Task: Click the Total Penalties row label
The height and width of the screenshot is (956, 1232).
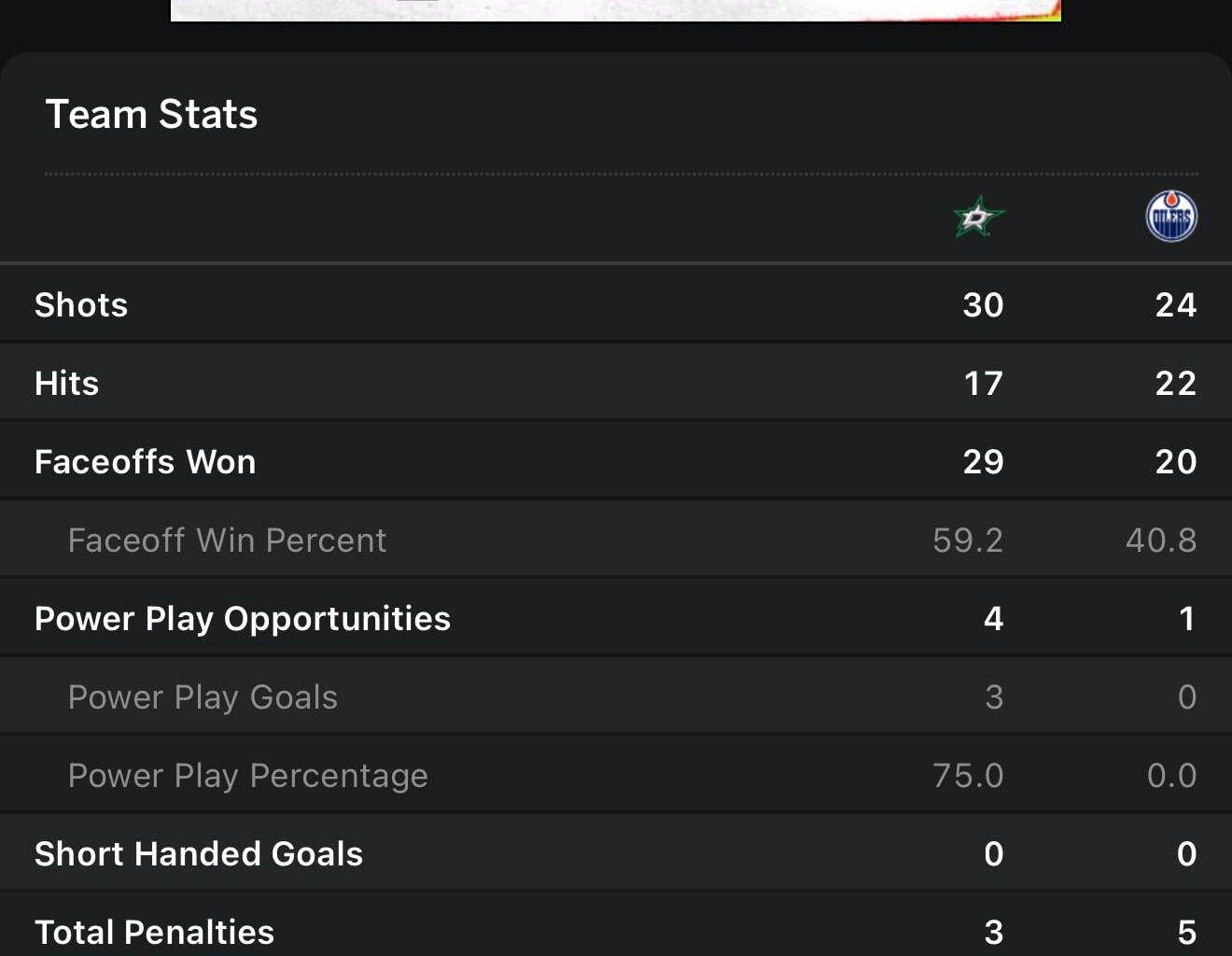Action: pos(154,932)
